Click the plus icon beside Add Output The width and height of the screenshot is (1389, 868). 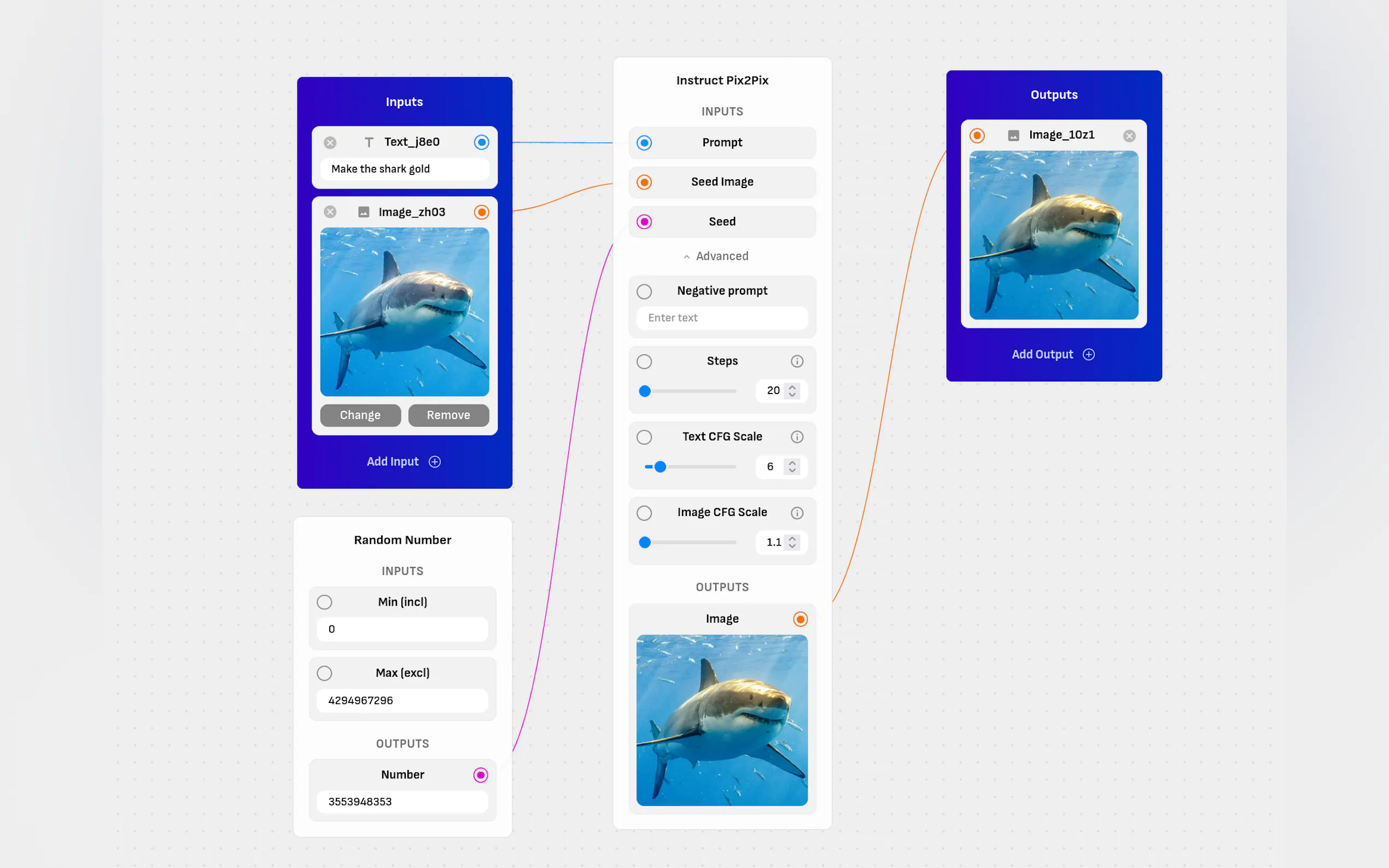click(x=1088, y=354)
